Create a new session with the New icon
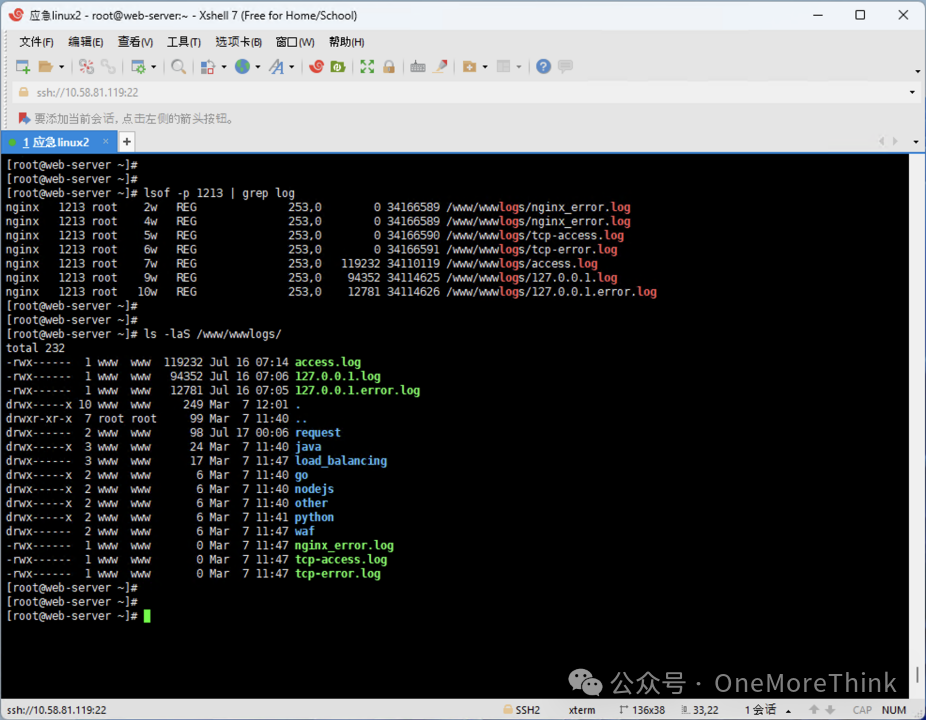The width and height of the screenshot is (926, 720). pos(21,66)
